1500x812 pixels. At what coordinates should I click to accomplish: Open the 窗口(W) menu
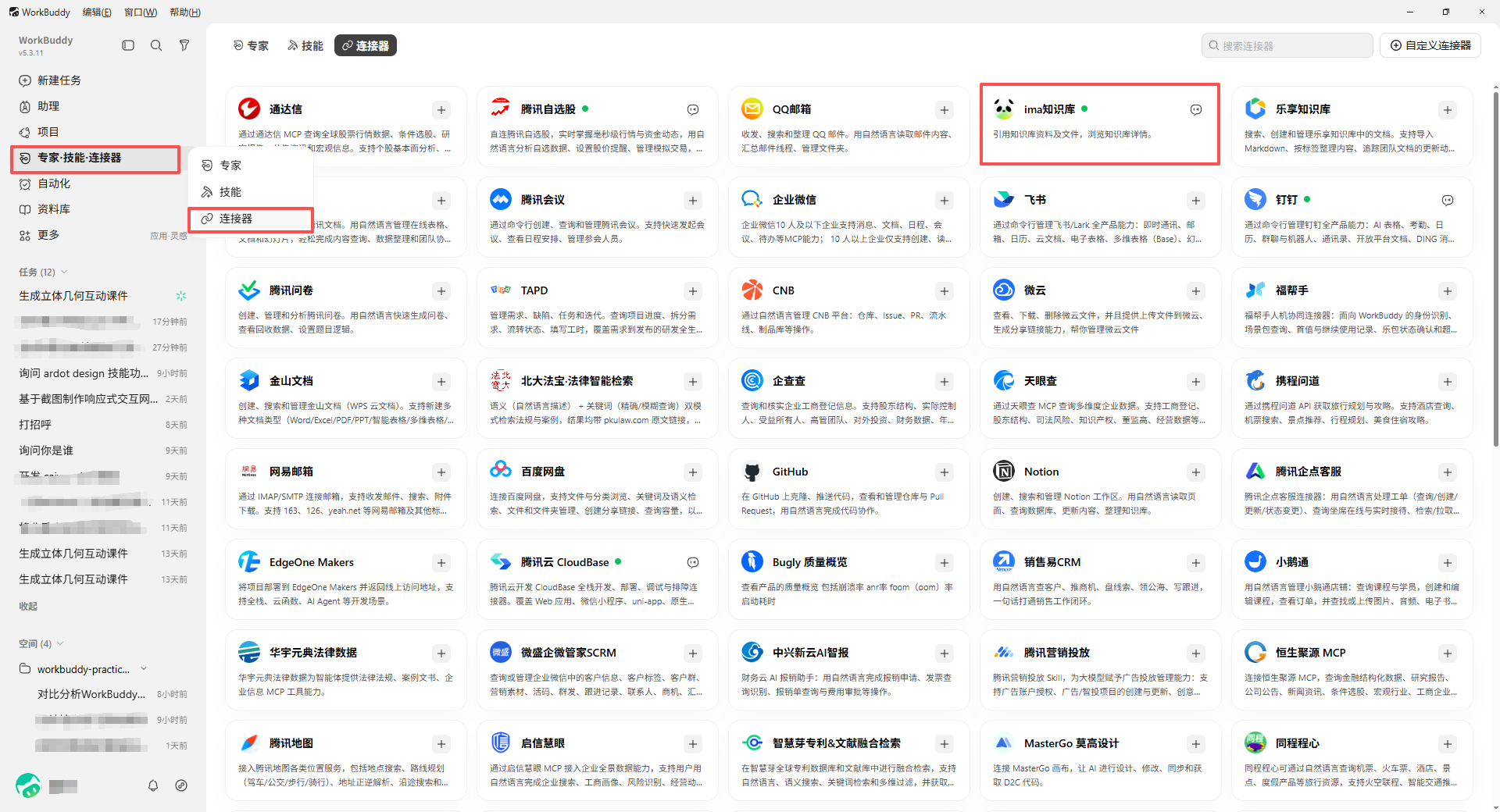141,12
